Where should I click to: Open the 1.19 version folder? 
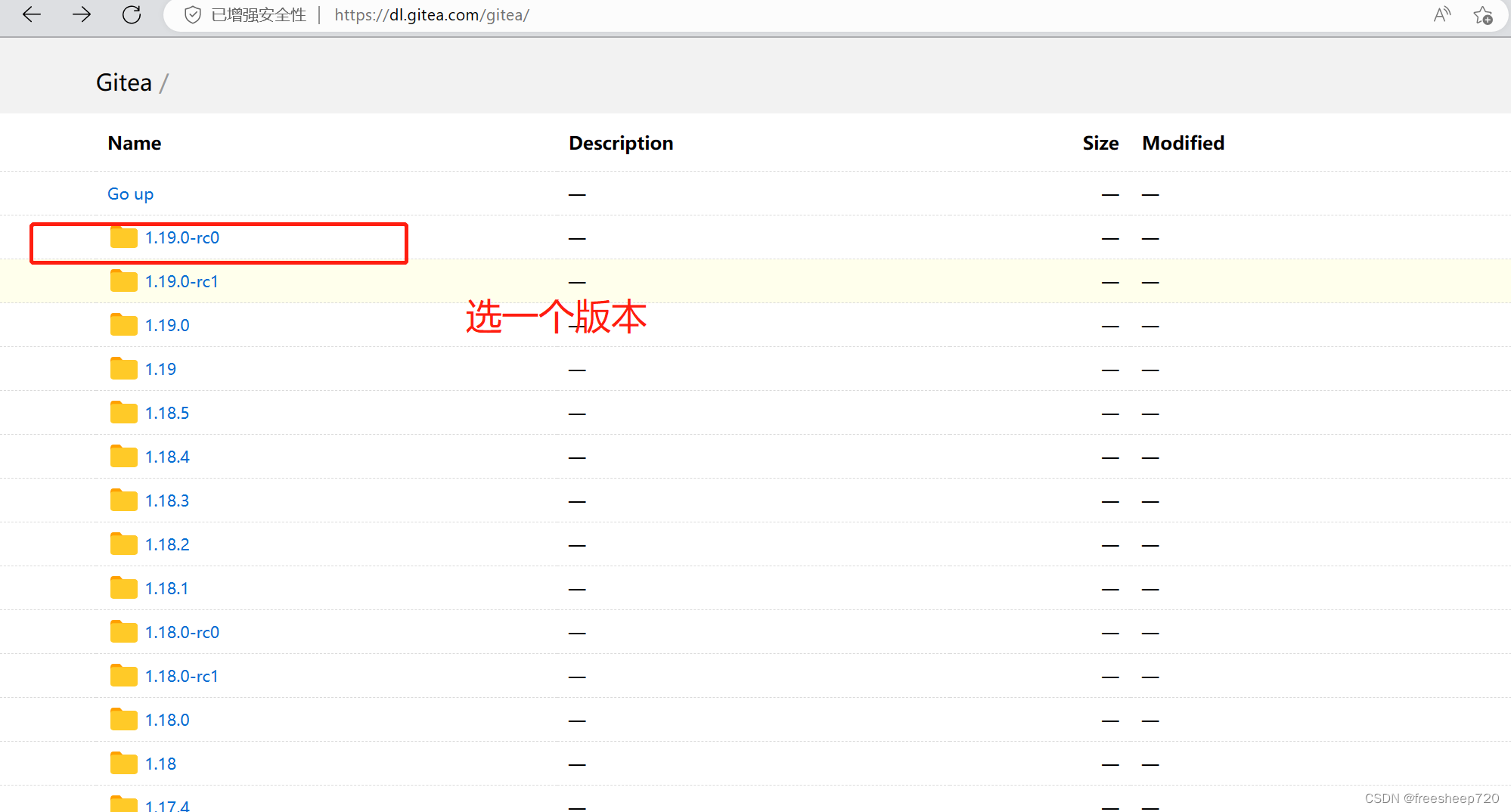pos(160,370)
